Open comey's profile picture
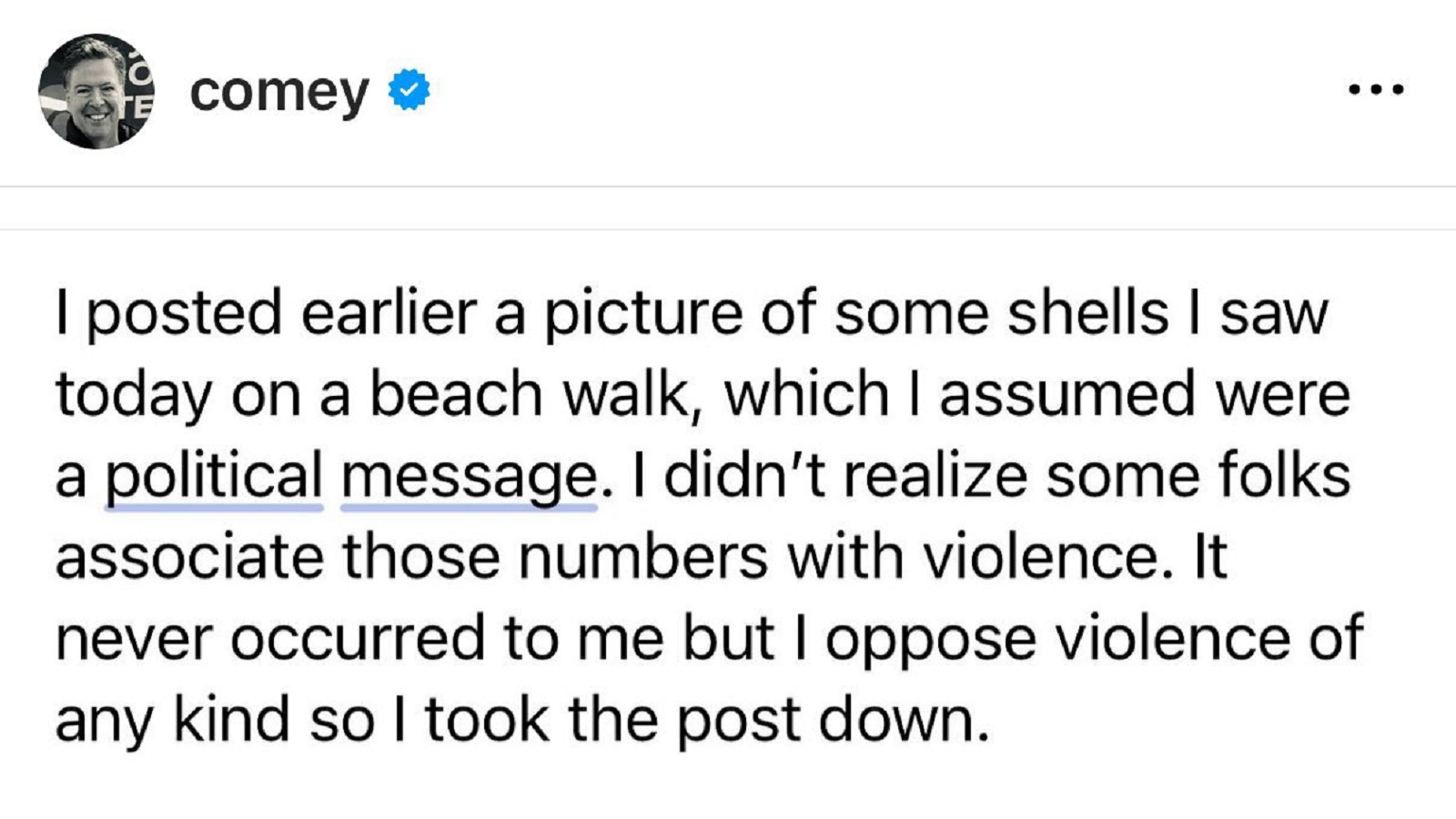1456x819 pixels. [x=96, y=91]
